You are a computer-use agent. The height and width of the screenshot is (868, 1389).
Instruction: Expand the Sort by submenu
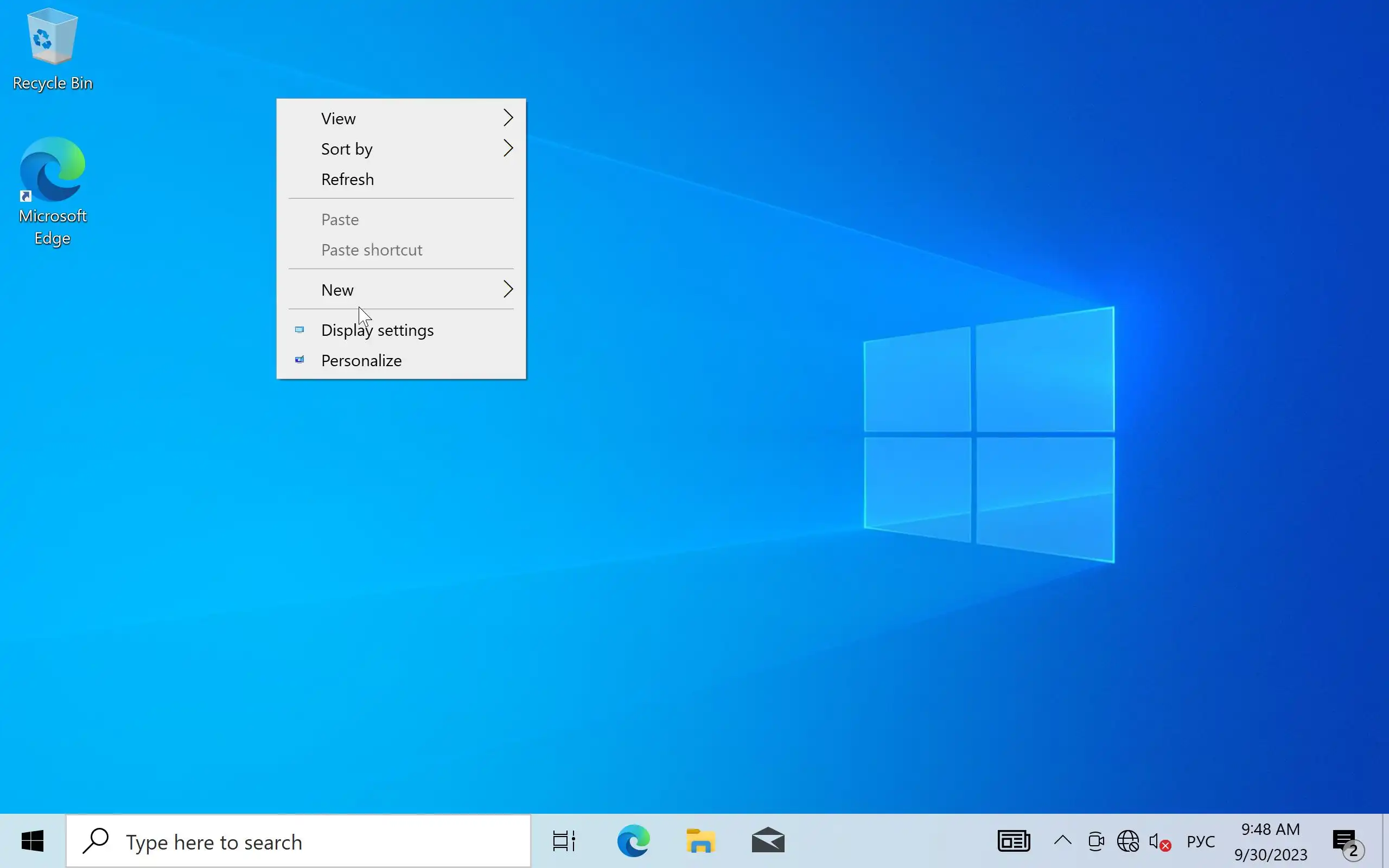(x=400, y=149)
